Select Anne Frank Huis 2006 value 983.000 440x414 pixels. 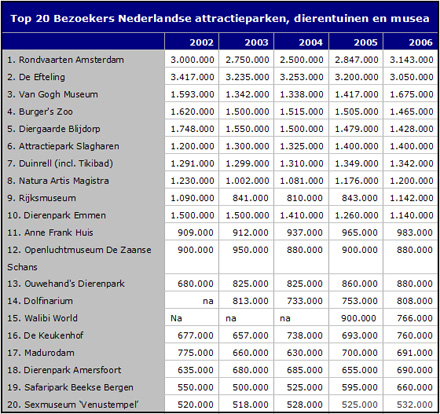[x=415, y=233]
